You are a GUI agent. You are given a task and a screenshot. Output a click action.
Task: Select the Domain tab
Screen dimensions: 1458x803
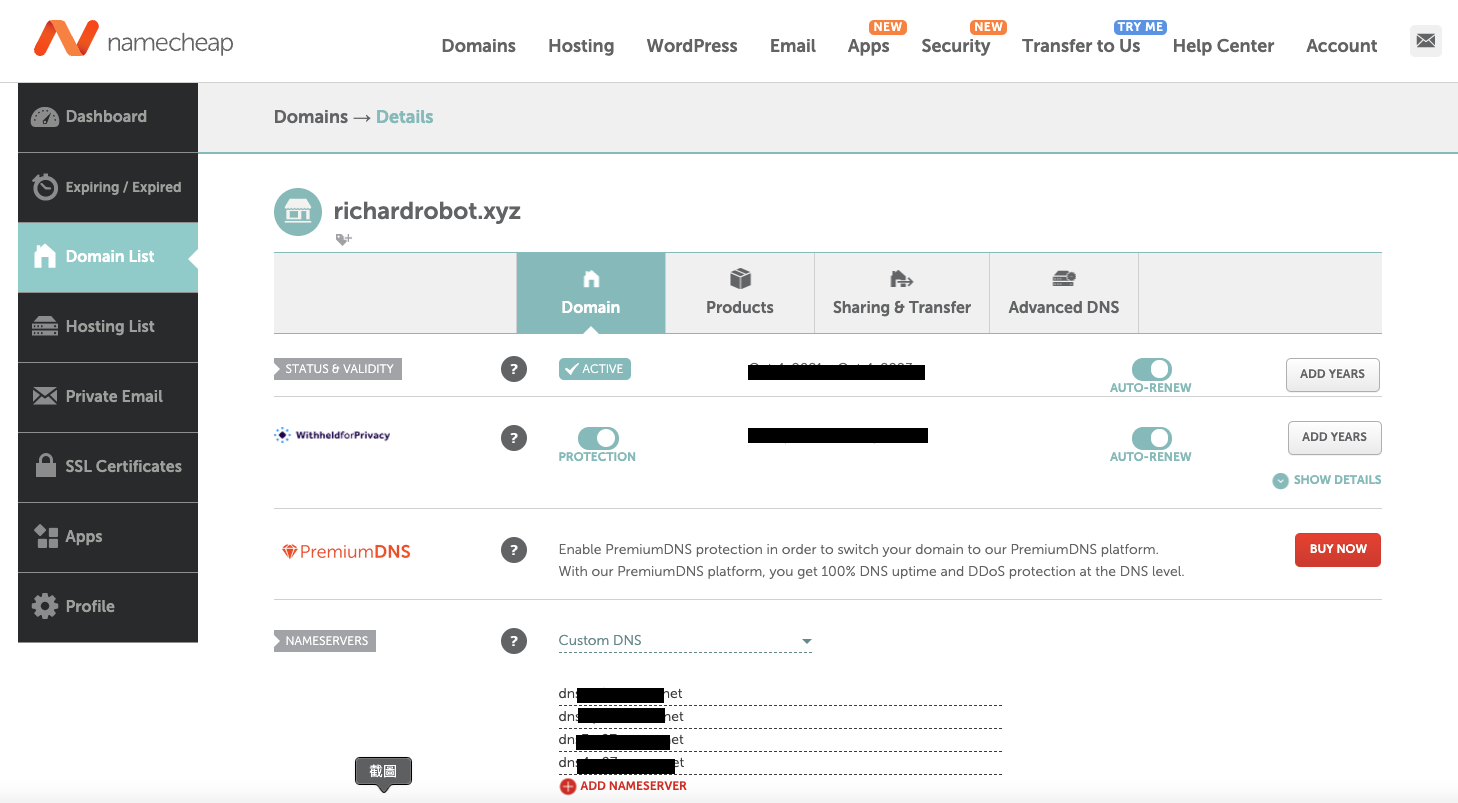click(591, 293)
